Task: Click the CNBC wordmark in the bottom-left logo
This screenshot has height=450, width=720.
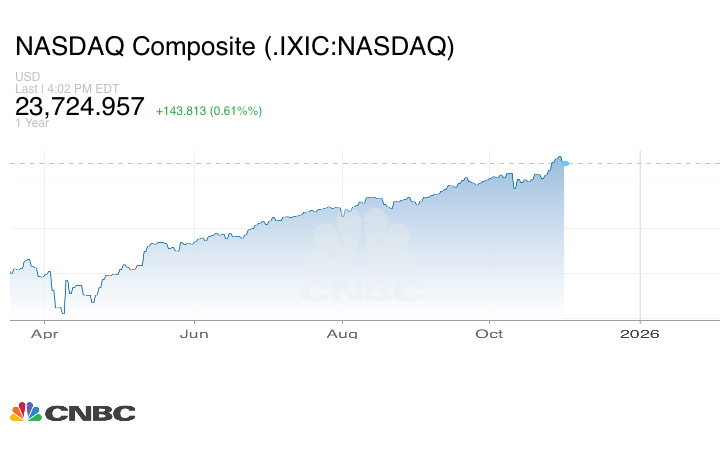Action: coord(89,413)
